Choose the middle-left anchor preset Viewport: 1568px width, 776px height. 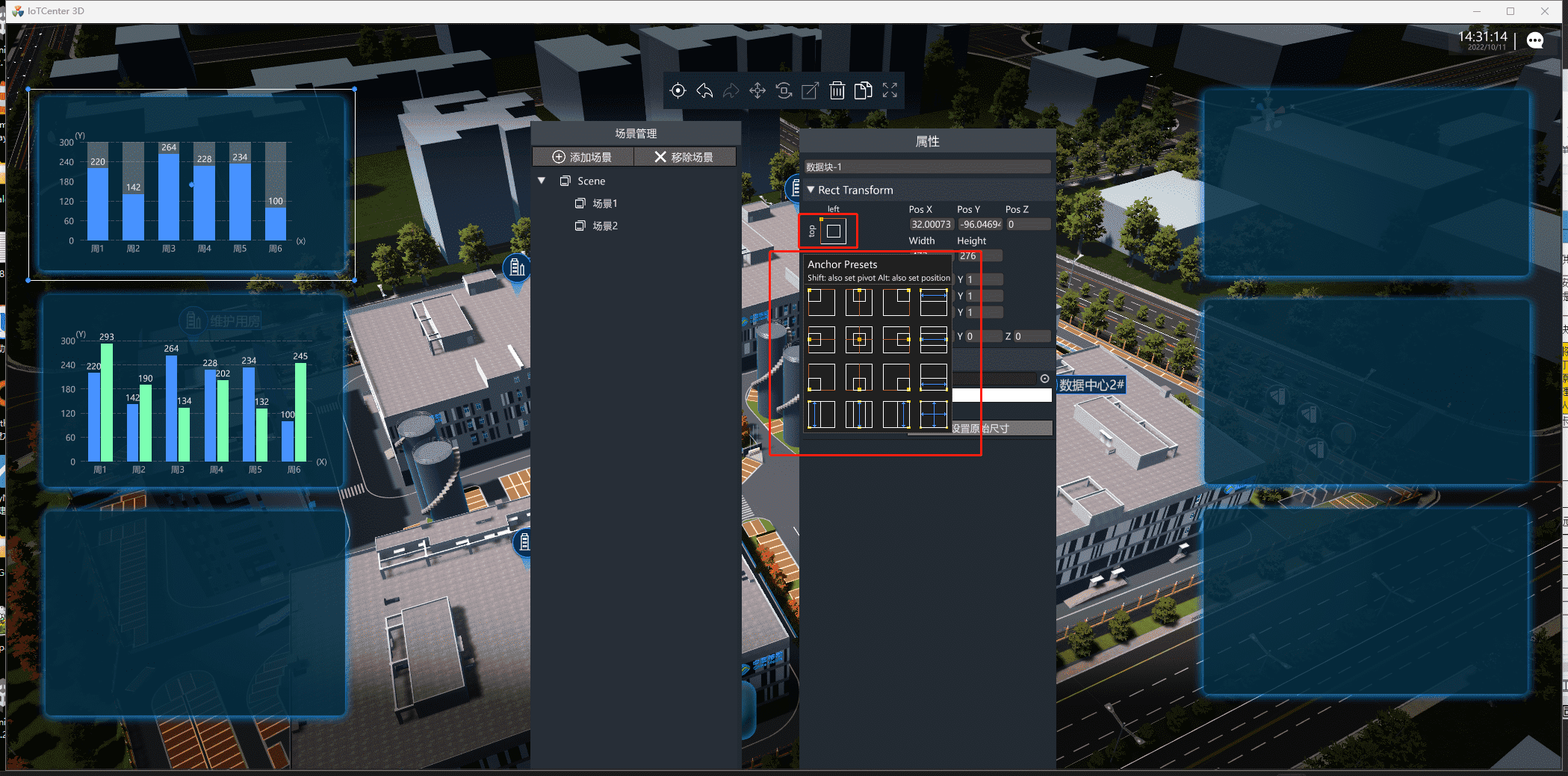821,339
